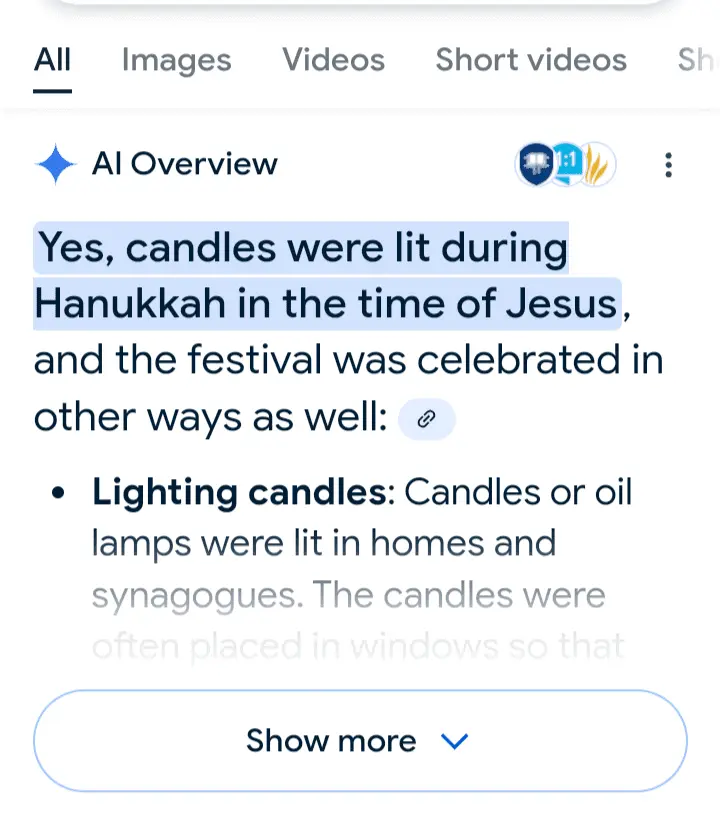This screenshot has height=830, width=720.
Task: Expand the overview with Show more
Action: [x=331, y=741]
